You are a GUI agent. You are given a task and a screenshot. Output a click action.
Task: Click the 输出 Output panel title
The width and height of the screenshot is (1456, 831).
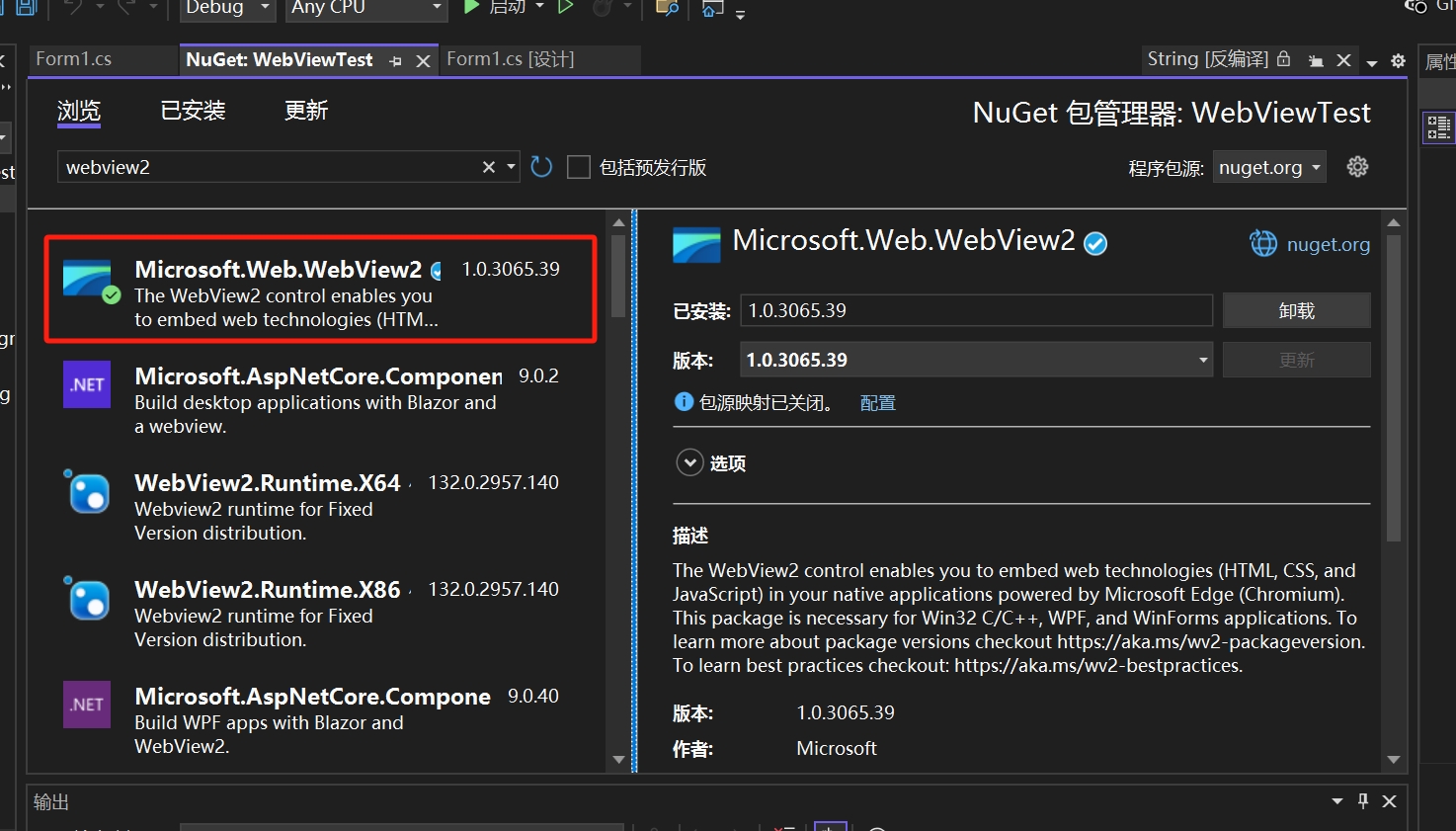pyautogui.click(x=51, y=801)
